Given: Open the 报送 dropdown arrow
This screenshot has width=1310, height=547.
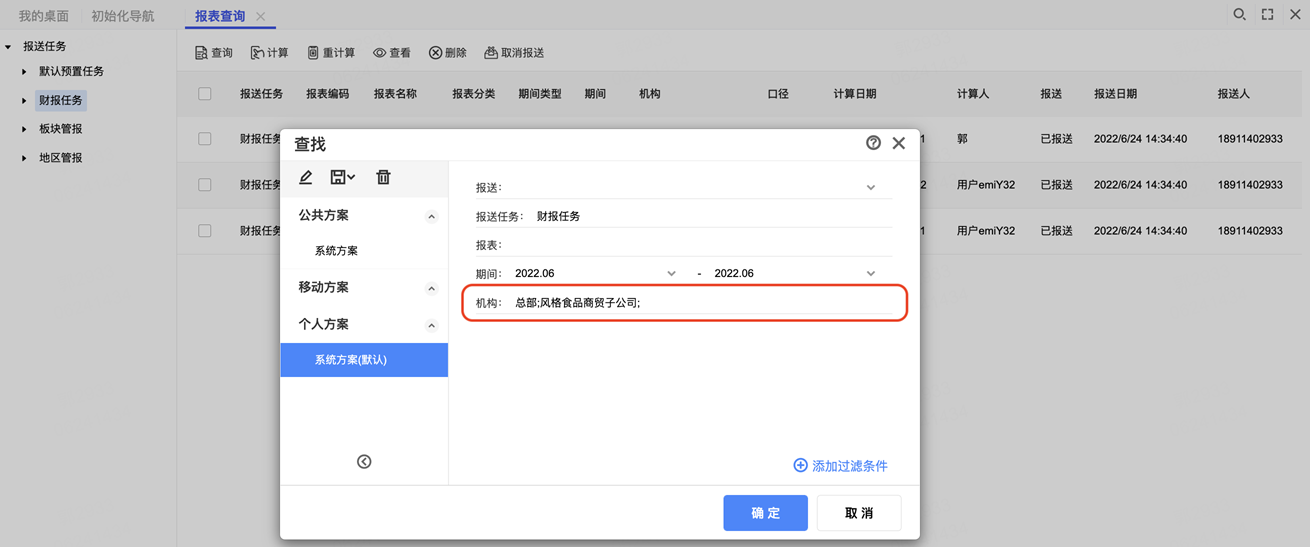Looking at the screenshot, I should pos(870,188).
